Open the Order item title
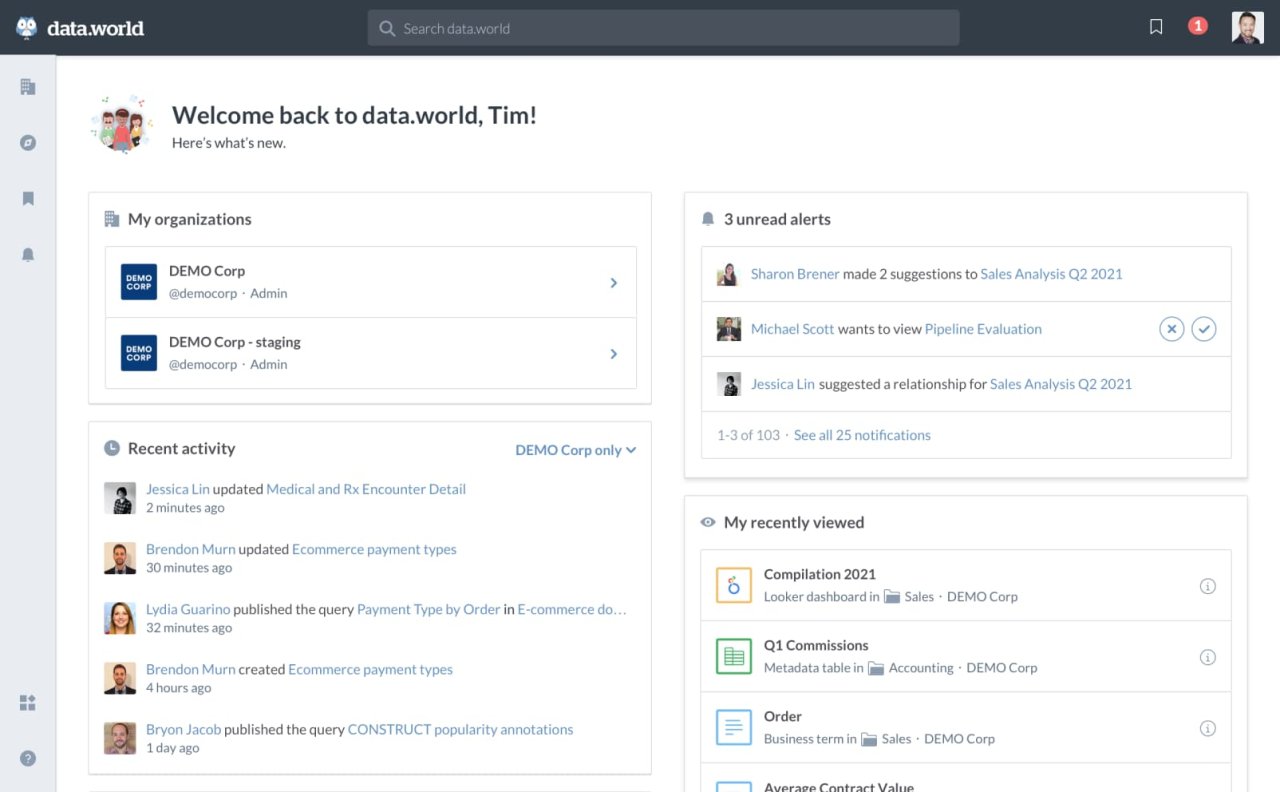This screenshot has width=1280, height=792. (783, 716)
